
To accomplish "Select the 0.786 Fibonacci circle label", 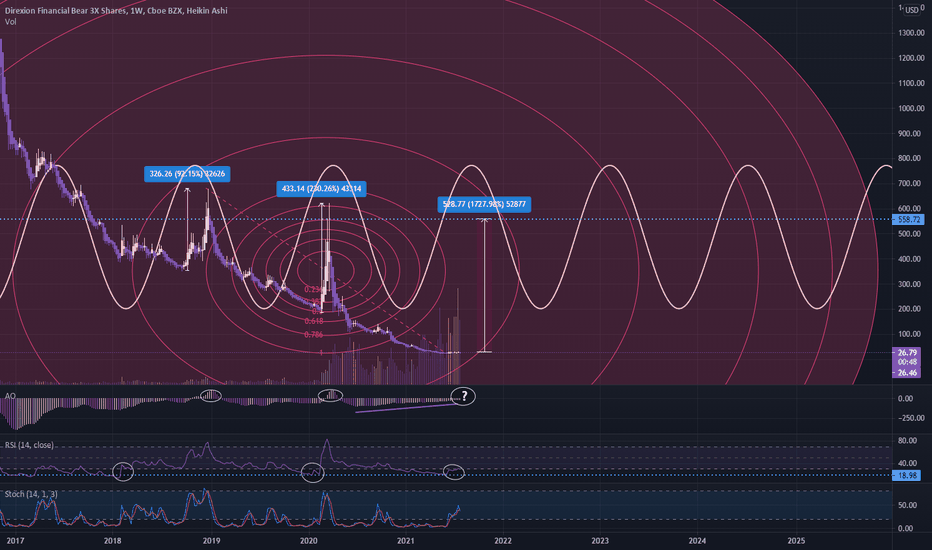I will 314,335.
